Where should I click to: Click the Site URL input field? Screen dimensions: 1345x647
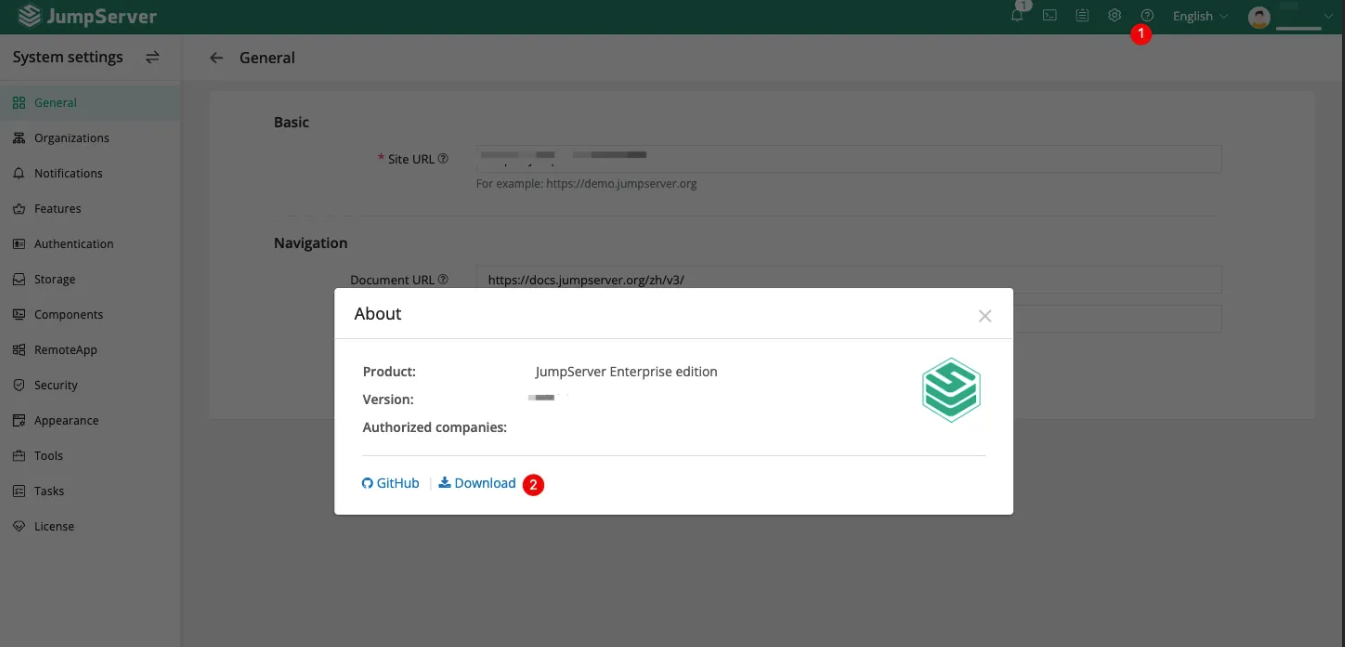coord(849,159)
